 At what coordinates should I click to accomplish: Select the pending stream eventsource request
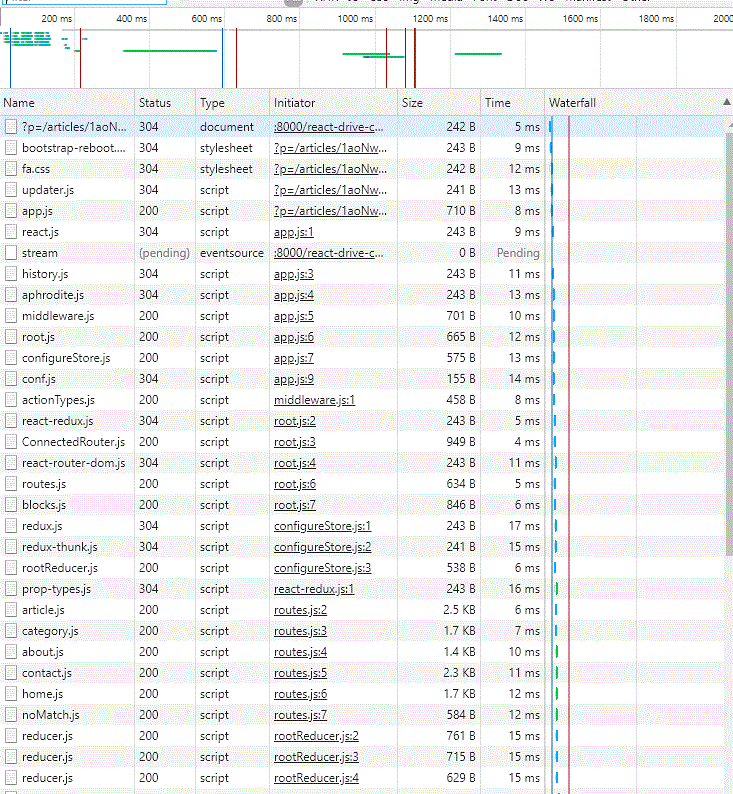pos(362,253)
